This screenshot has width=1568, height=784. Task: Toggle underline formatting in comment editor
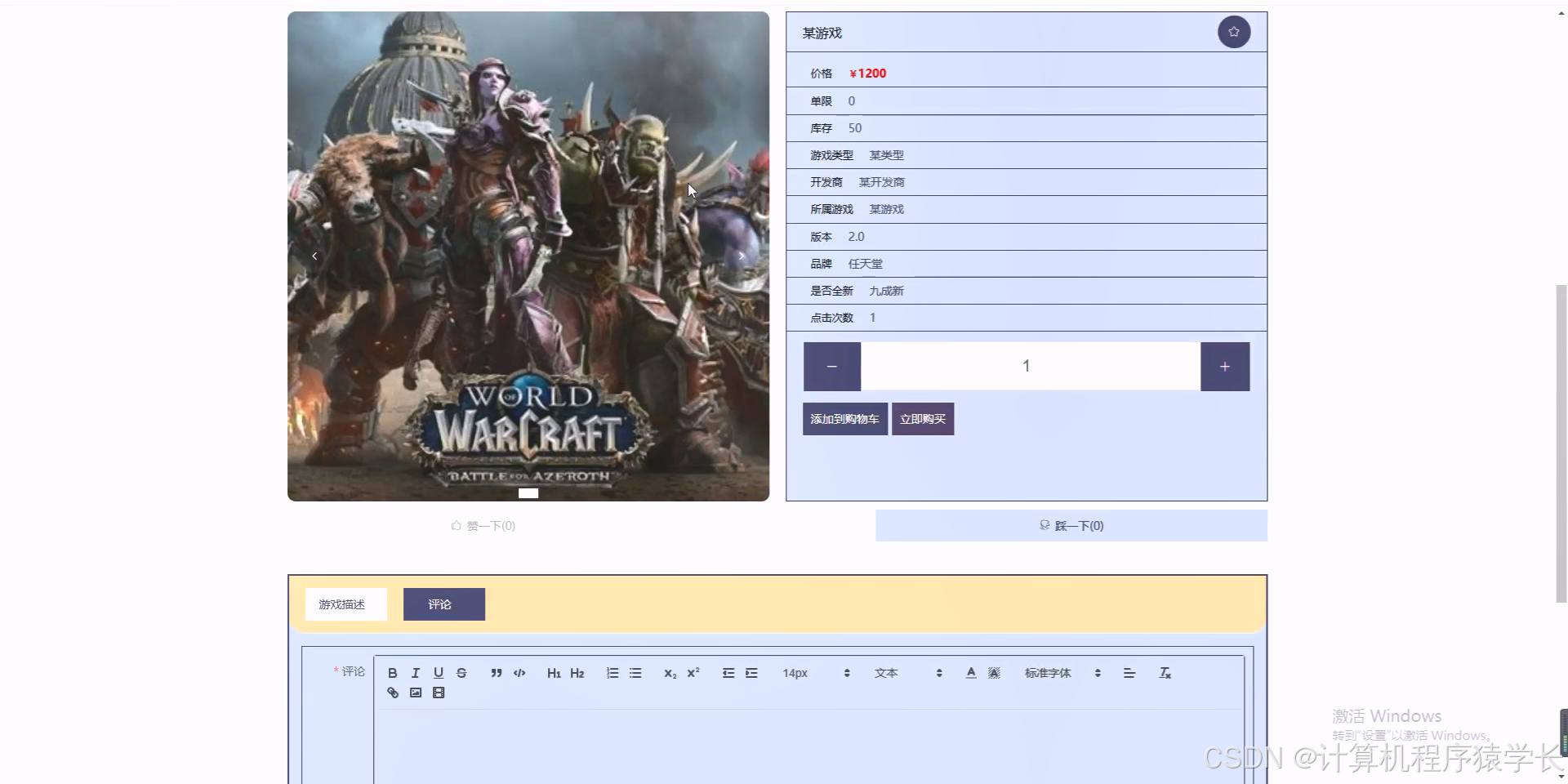(x=438, y=673)
